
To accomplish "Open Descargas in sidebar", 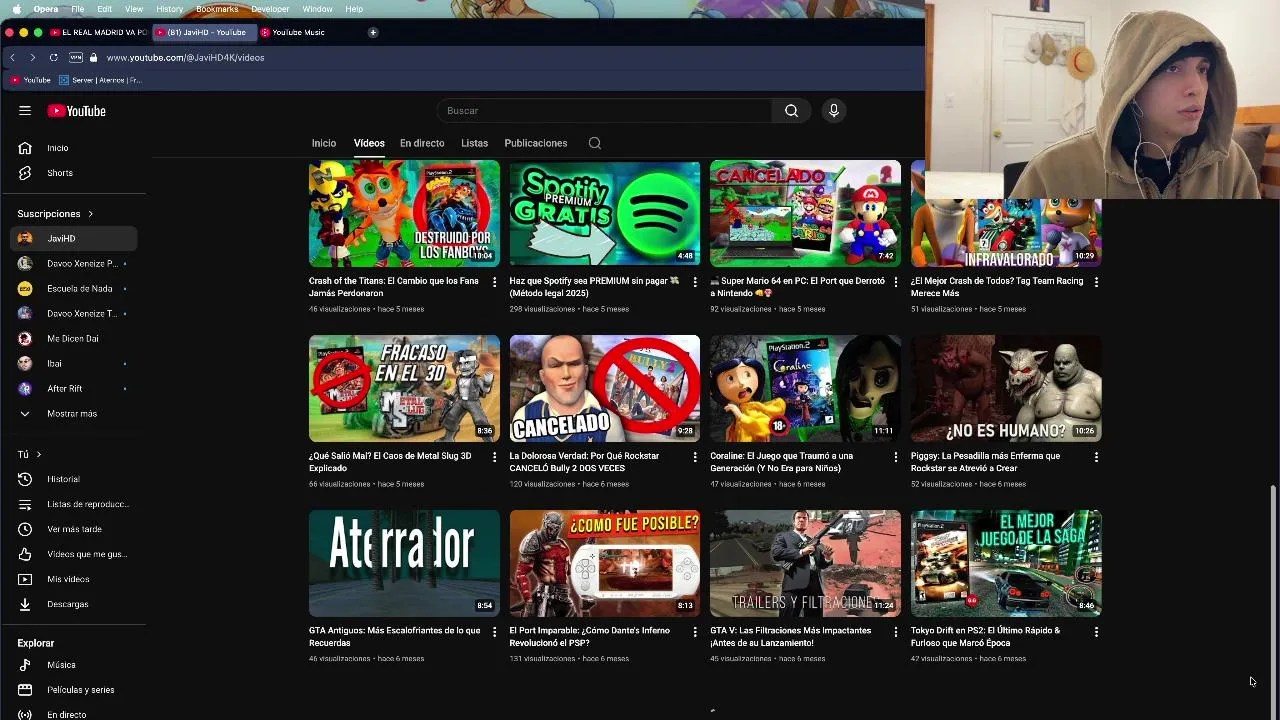I will coord(74,604).
